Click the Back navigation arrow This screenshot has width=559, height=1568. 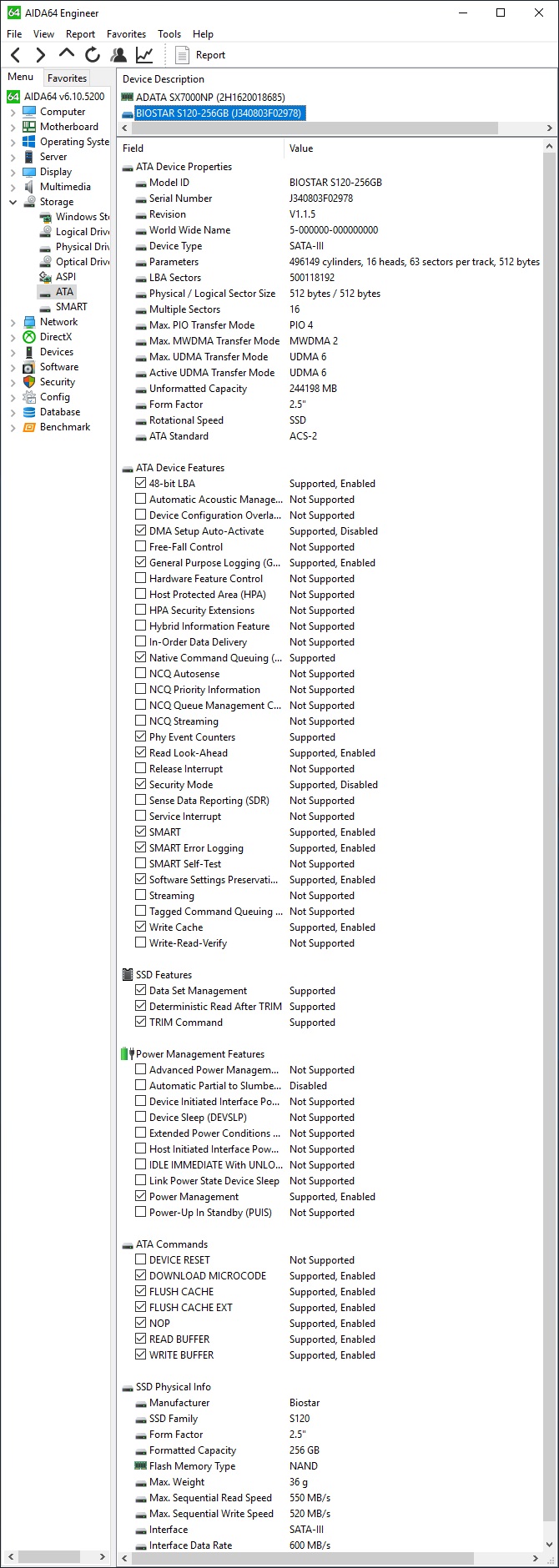tap(15, 55)
